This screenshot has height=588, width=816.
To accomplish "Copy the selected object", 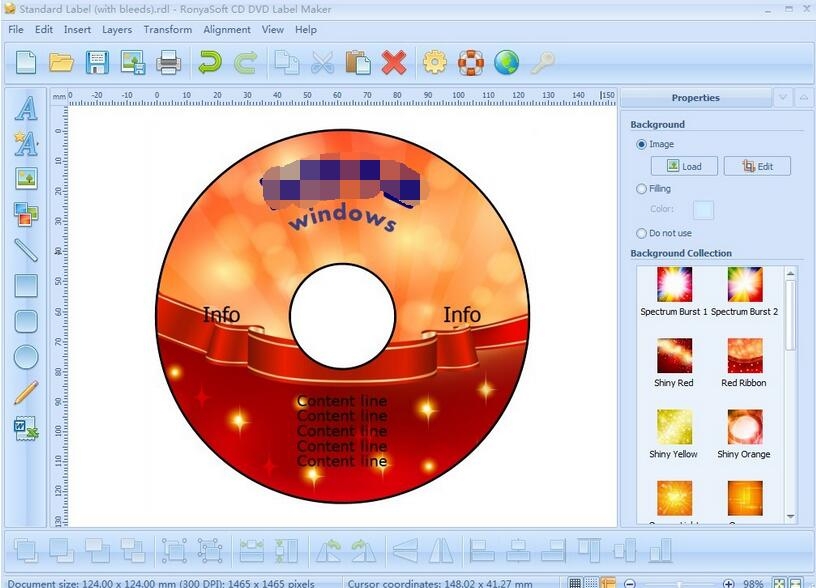I will [287, 63].
